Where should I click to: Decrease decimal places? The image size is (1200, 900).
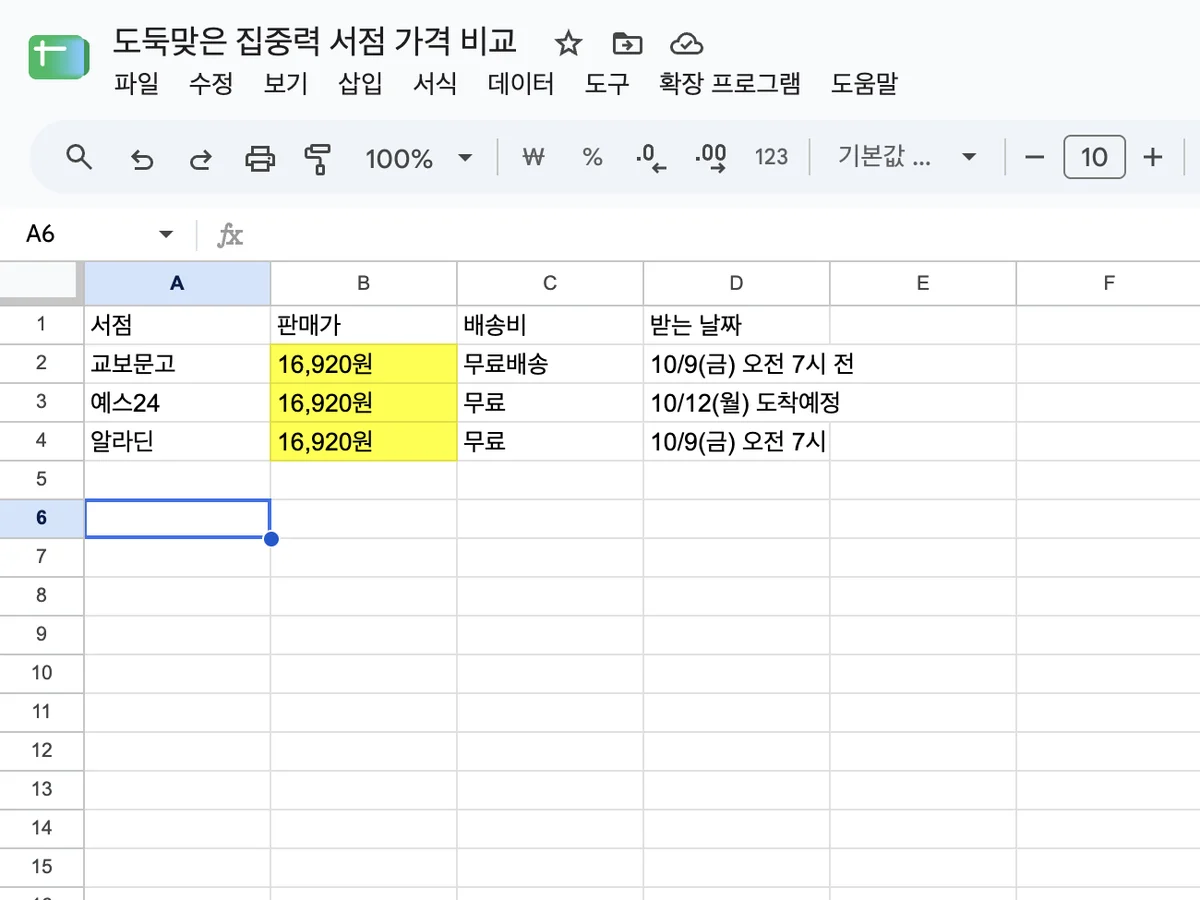click(x=651, y=158)
